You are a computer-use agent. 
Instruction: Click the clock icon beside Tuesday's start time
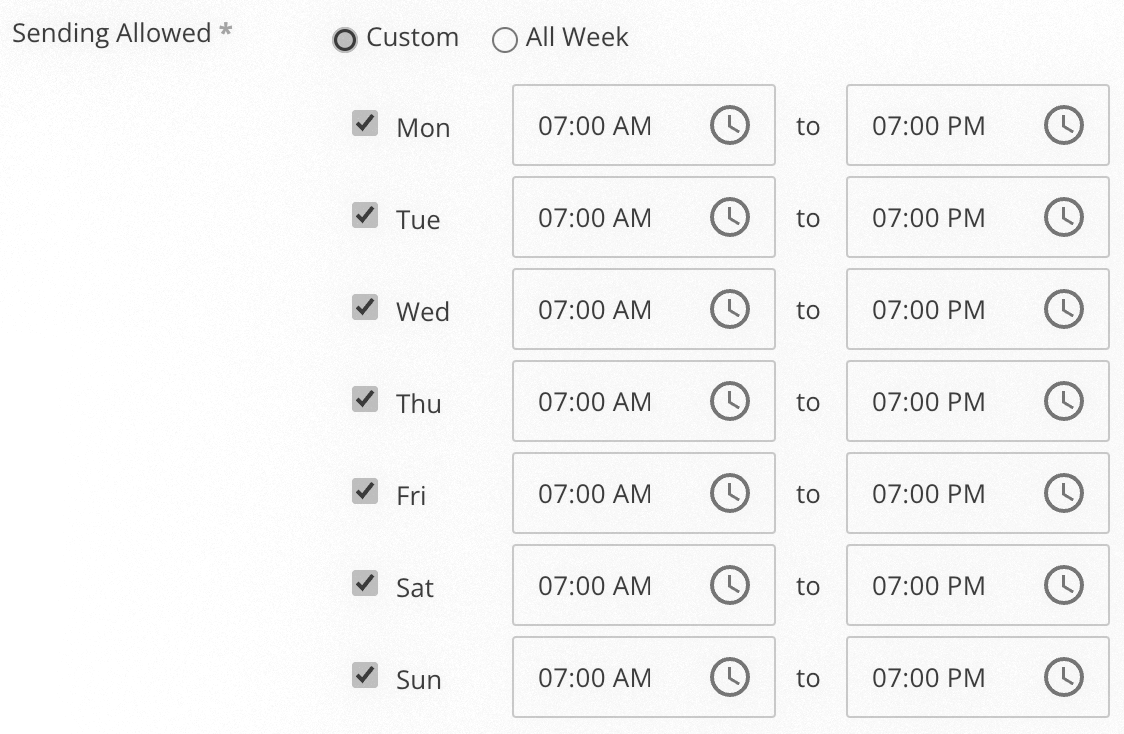pos(731,217)
